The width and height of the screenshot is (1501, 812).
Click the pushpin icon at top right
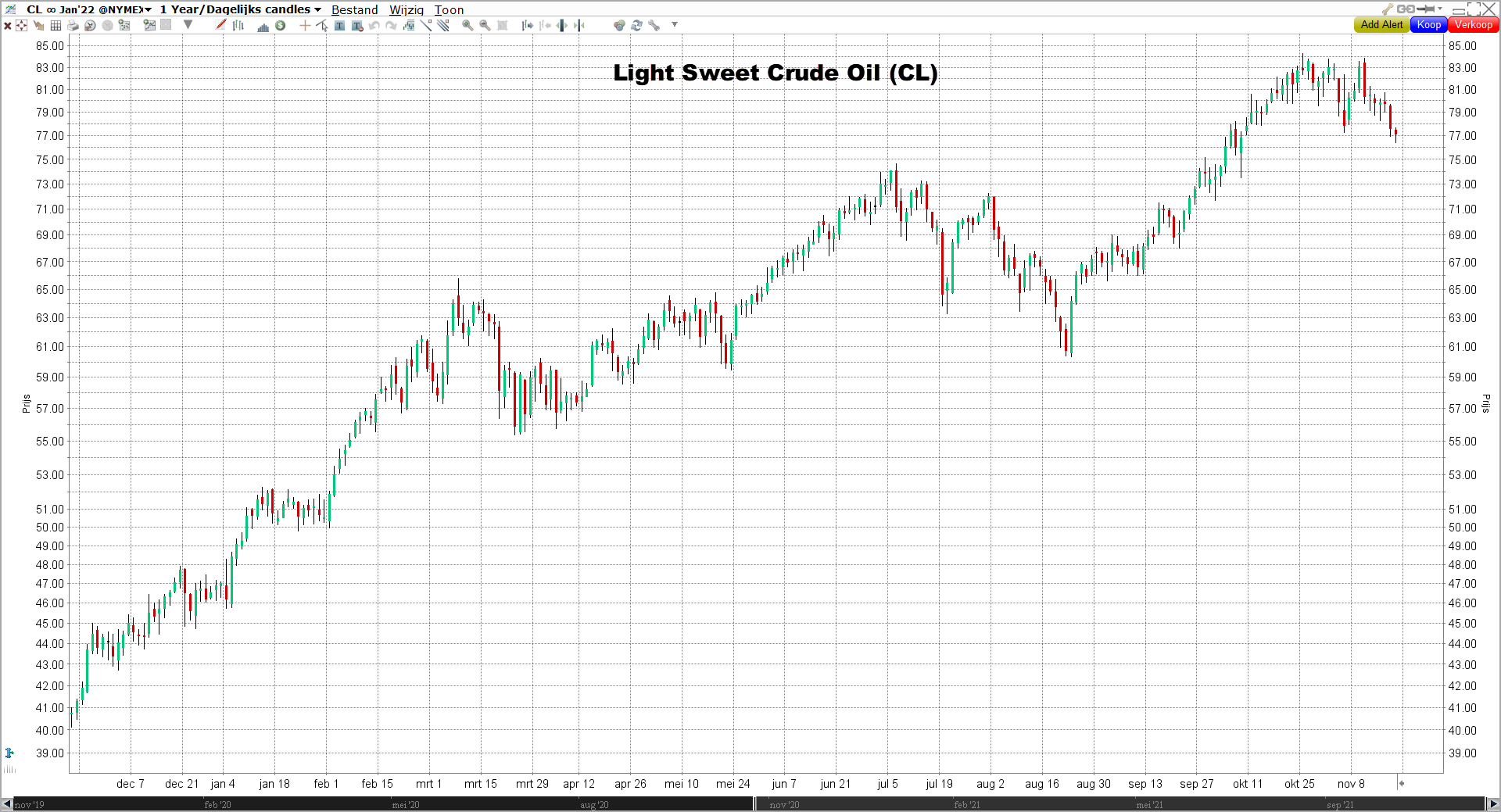click(x=1427, y=9)
